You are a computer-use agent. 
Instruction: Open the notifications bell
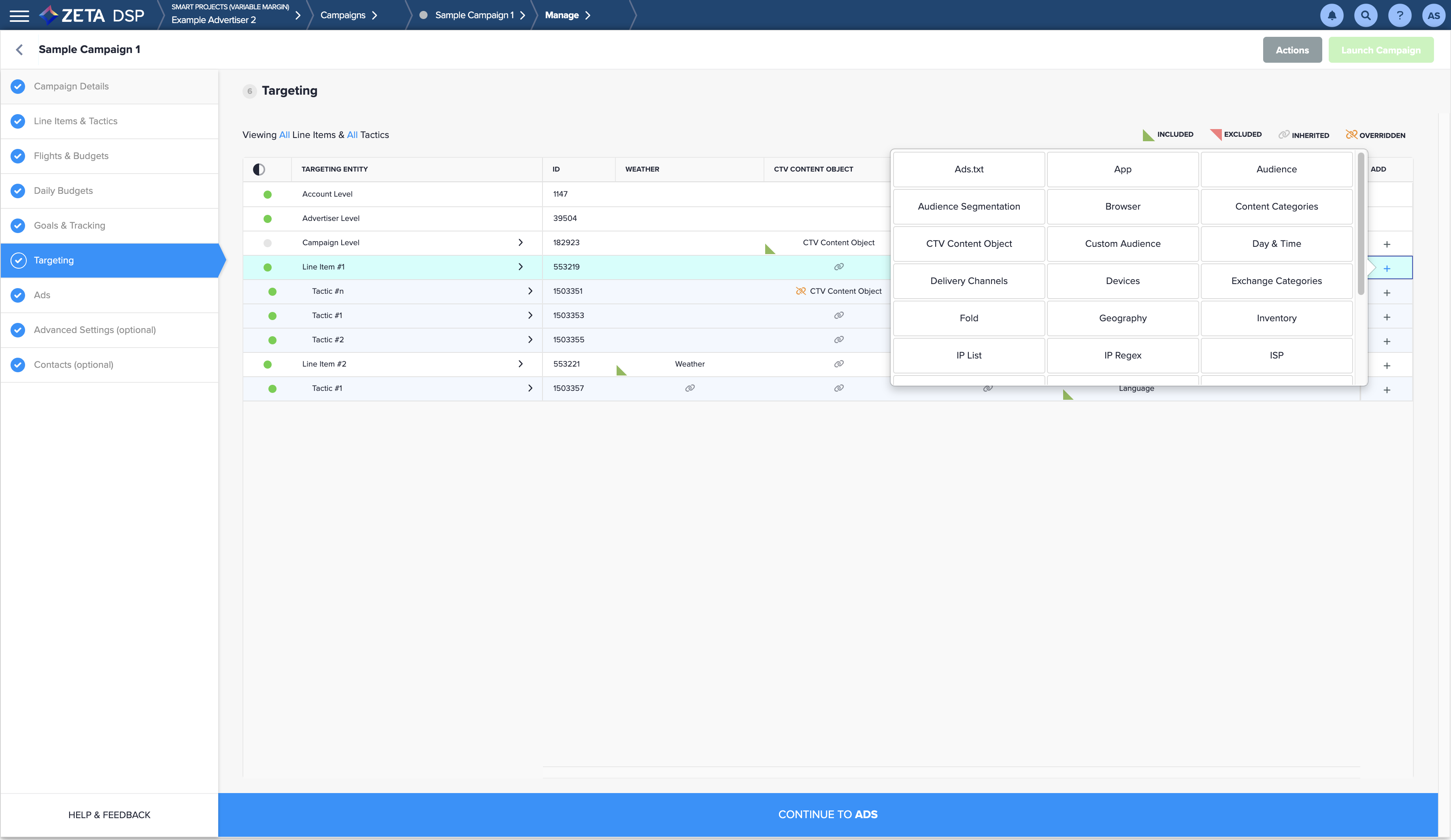coord(1332,15)
